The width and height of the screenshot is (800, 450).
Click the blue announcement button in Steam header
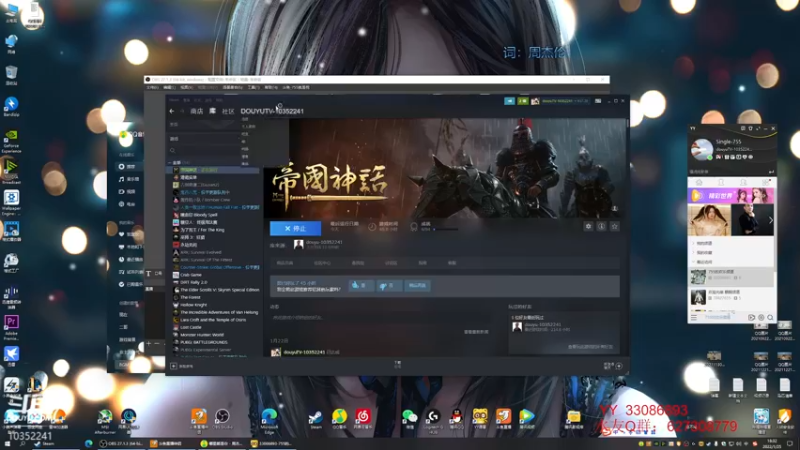pyautogui.click(x=509, y=101)
